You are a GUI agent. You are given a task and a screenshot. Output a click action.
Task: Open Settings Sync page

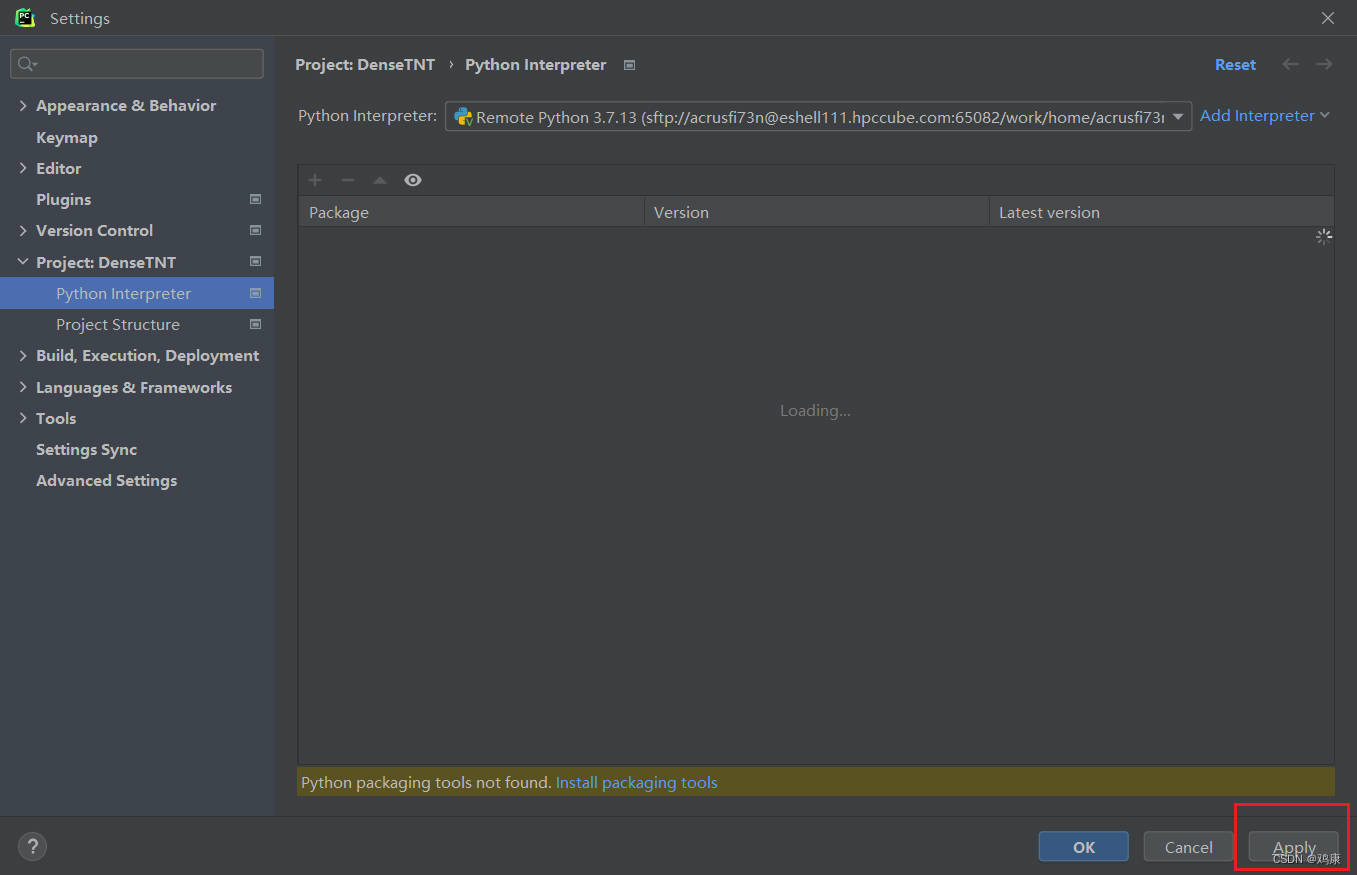(86, 449)
